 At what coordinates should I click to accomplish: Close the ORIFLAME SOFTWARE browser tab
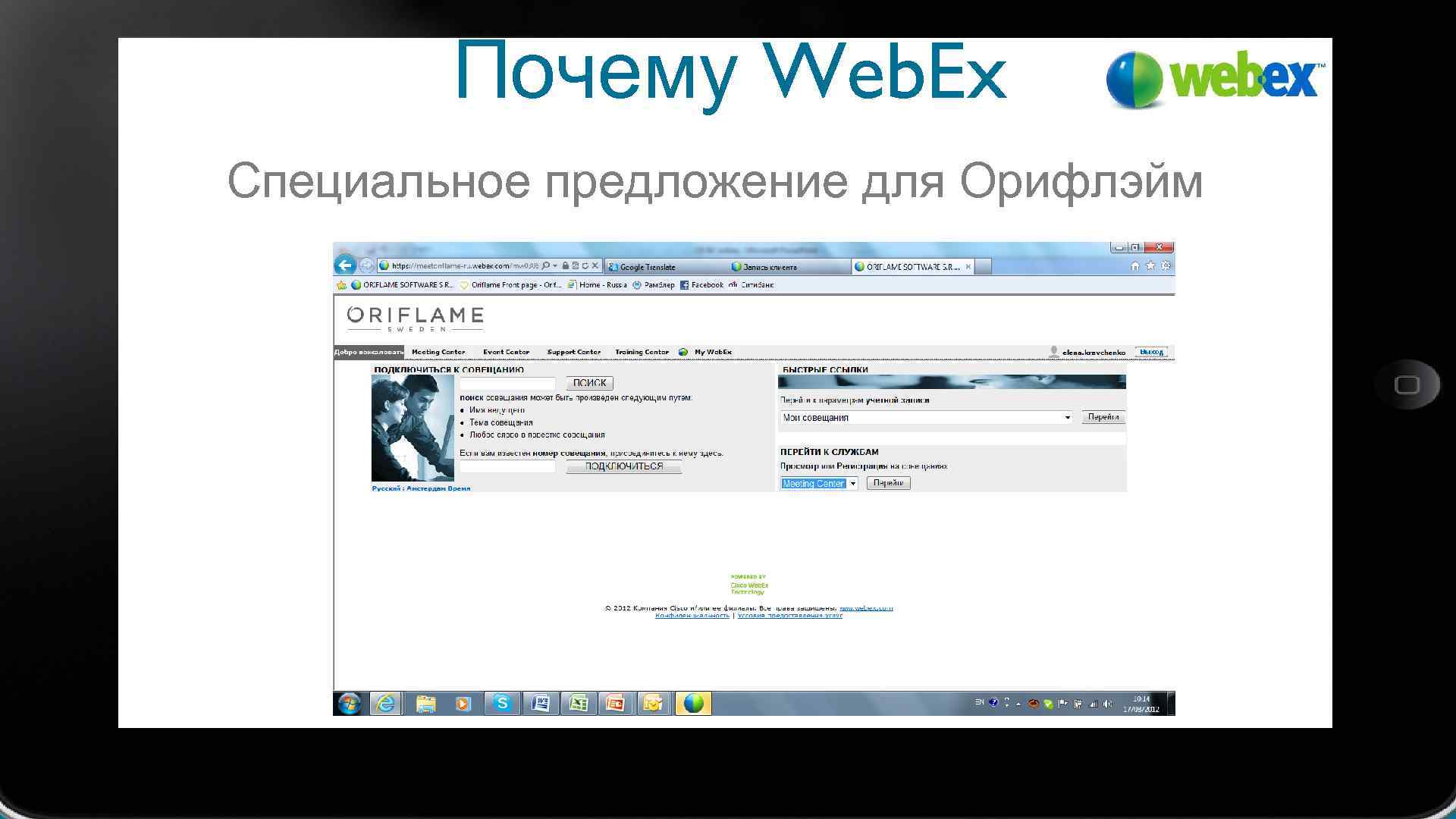968,267
